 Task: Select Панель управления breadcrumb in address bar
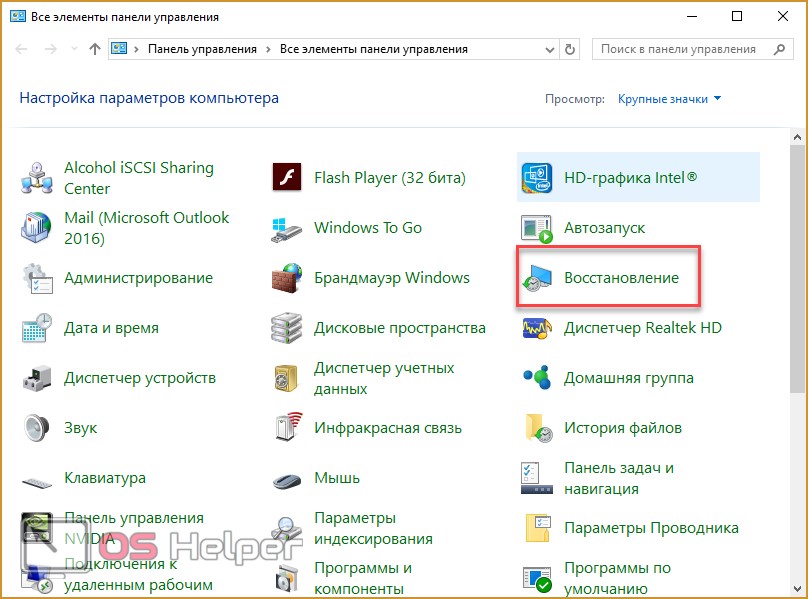pyautogui.click(x=202, y=49)
